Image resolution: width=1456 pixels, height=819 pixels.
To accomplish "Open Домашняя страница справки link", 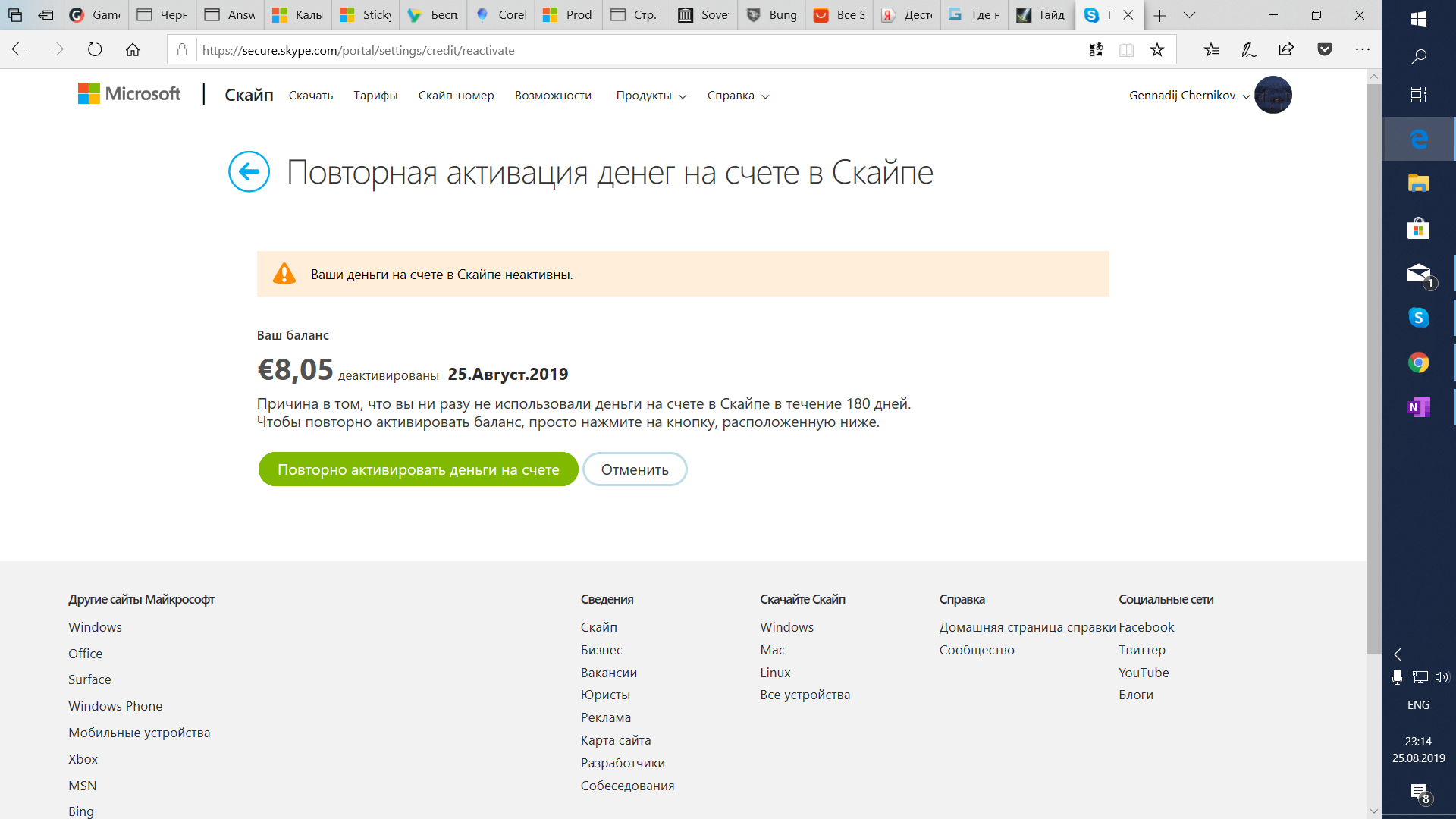I will click(1028, 627).
